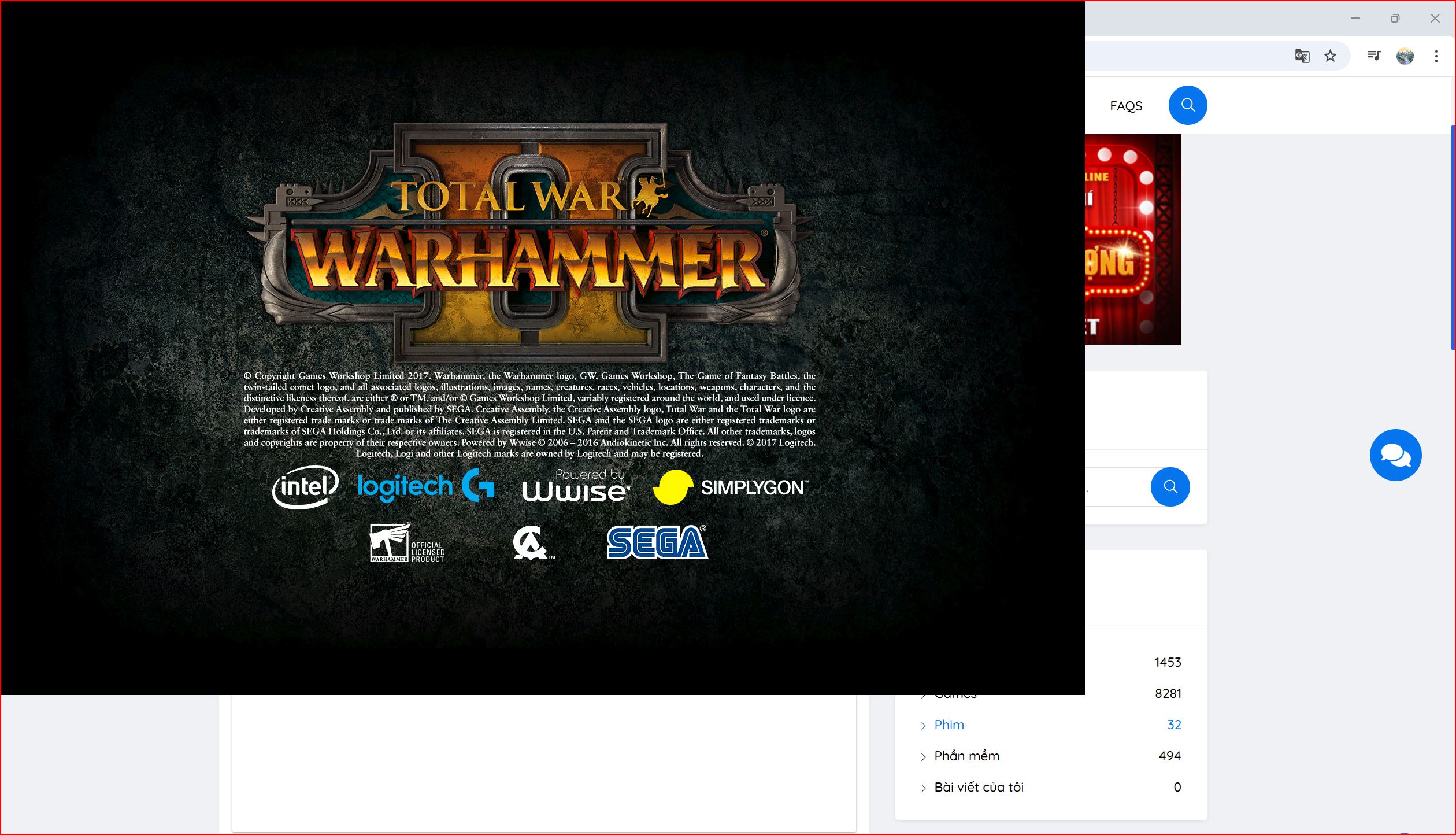Viewport: 1456px width, 835px height.
Task: Expand the chevron beside Bài viết của tôi
Action: point(923,788)
